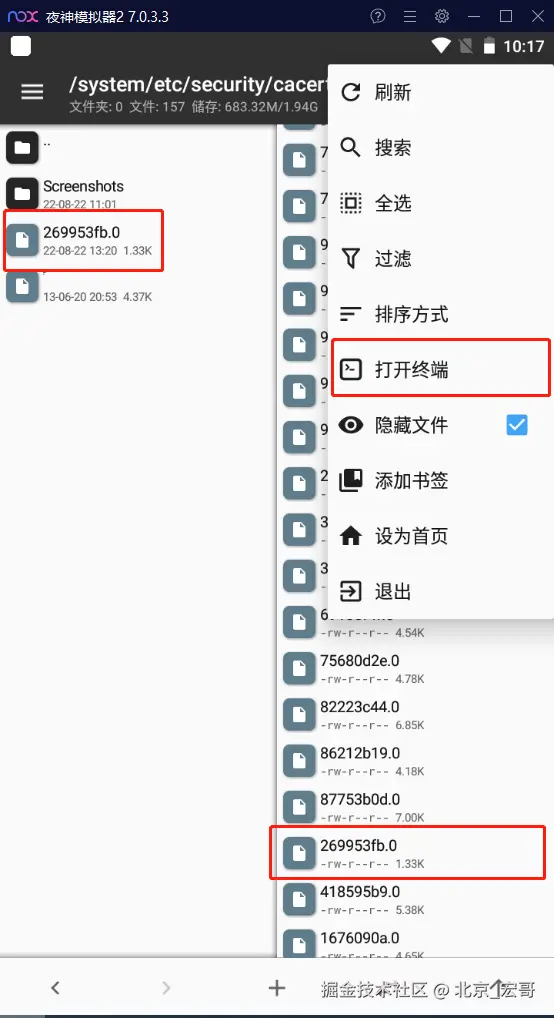
Task: Click the plus icon in bottom bar
Action: [277, 988]
